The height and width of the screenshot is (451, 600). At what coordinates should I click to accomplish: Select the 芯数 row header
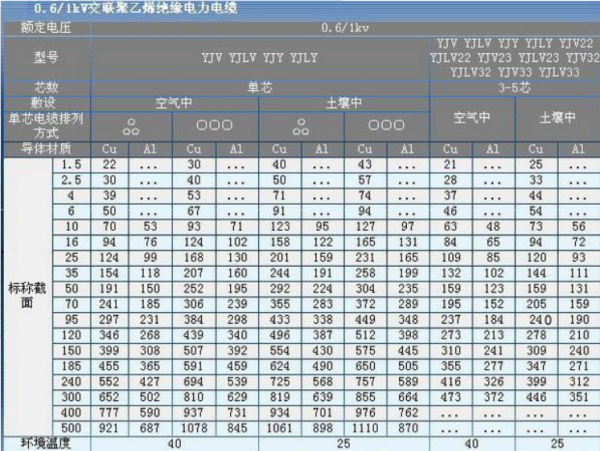[46, 88]
